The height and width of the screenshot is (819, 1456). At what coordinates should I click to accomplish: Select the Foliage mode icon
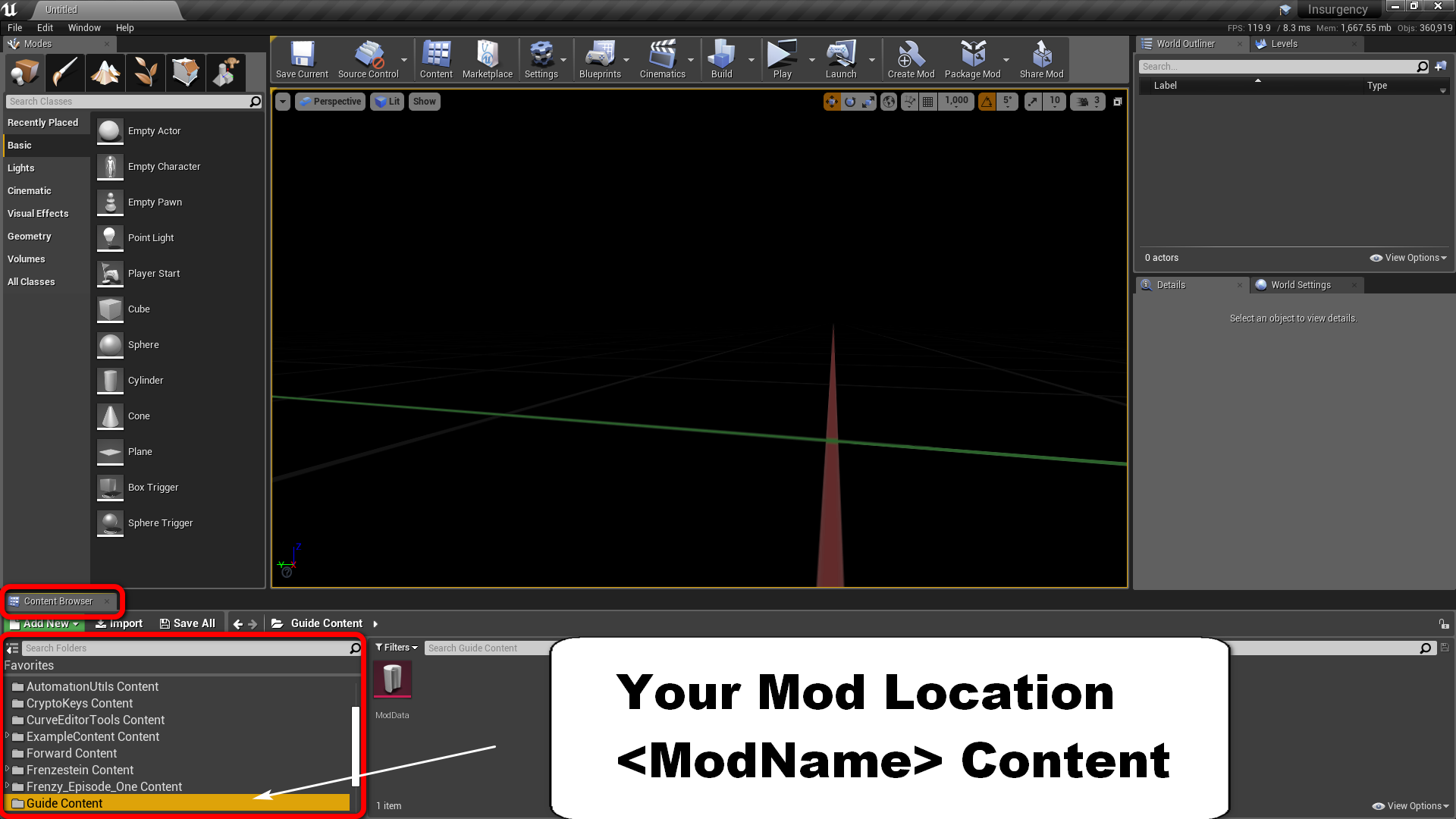coord(146,73)
